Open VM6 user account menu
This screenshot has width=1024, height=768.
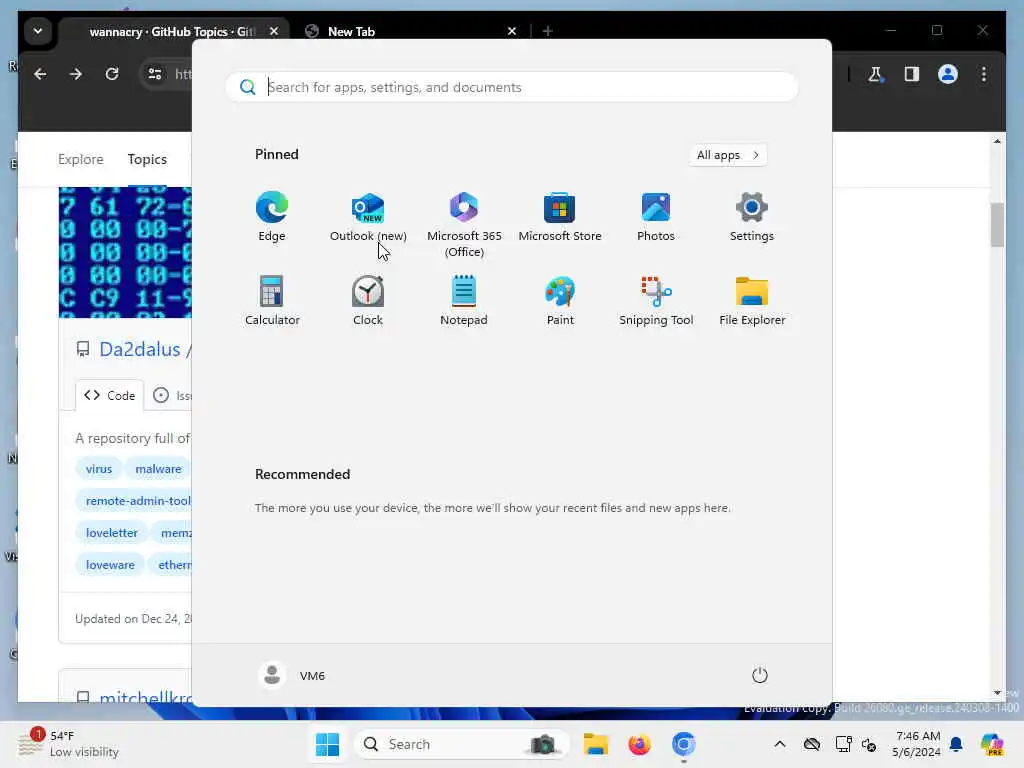point(292,675)
